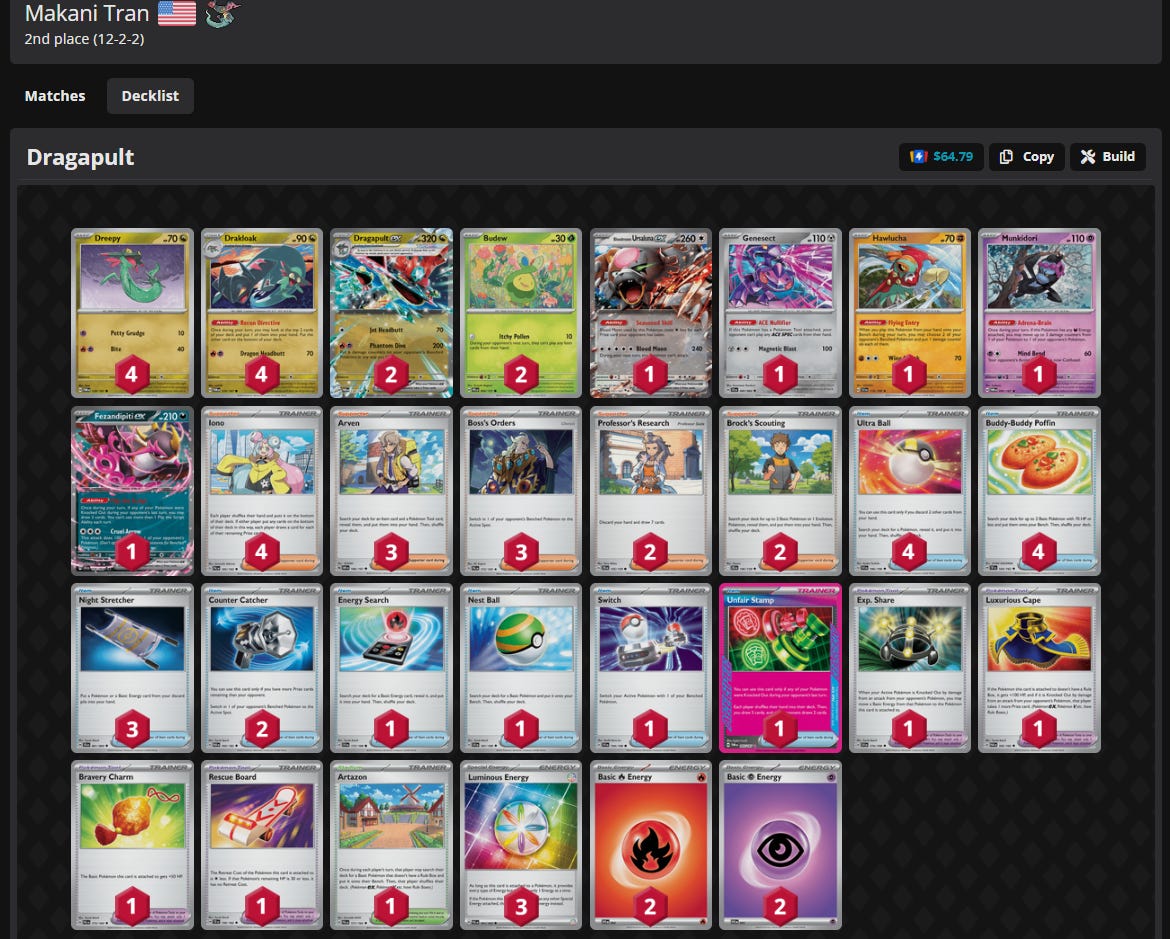1170x939 pixels.
Task: Open the Night Stretcher card
Action: (x=132, y=668)
